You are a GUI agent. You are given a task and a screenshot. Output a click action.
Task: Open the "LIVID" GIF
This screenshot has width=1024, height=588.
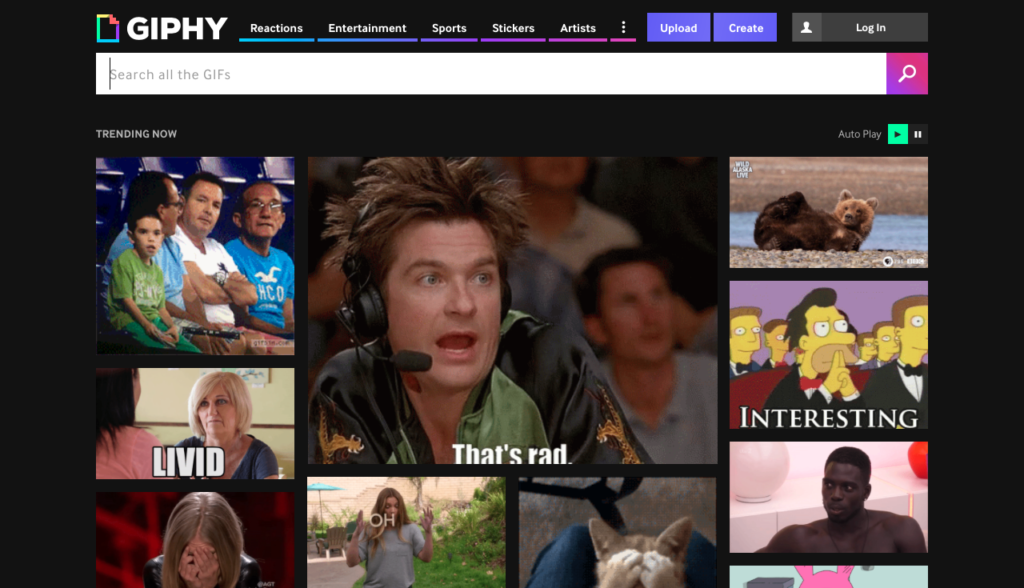click(x=195, y=423)
